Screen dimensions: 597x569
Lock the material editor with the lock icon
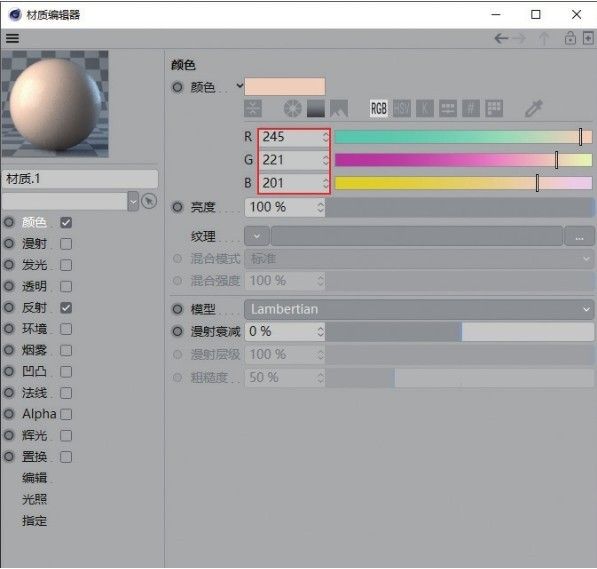coord(570,38)
